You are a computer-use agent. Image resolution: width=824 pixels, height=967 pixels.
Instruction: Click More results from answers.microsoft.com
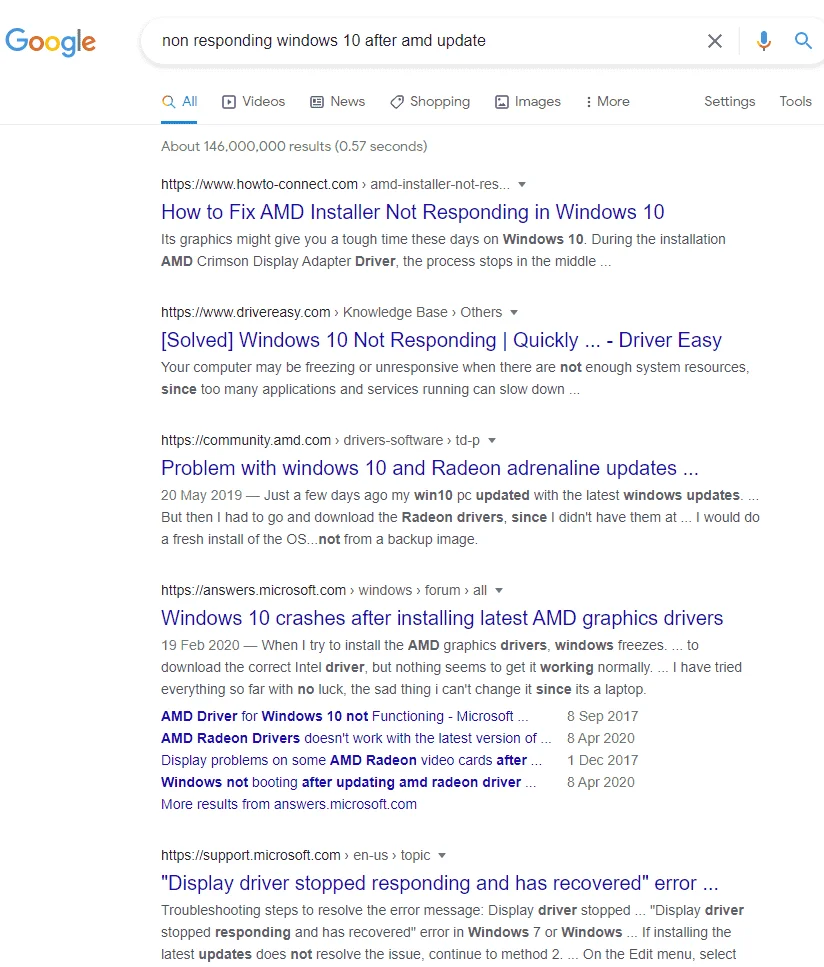[289, 804]
